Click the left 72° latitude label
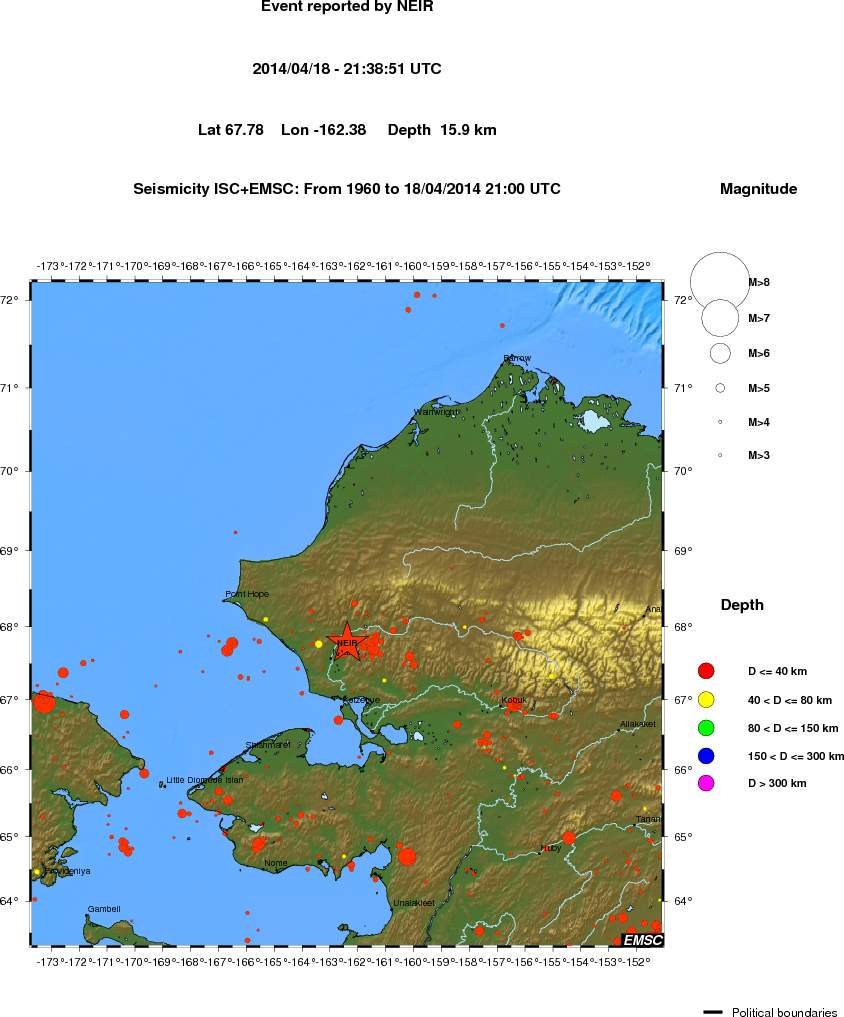The image size is (844, 1017). coord(9,300)
